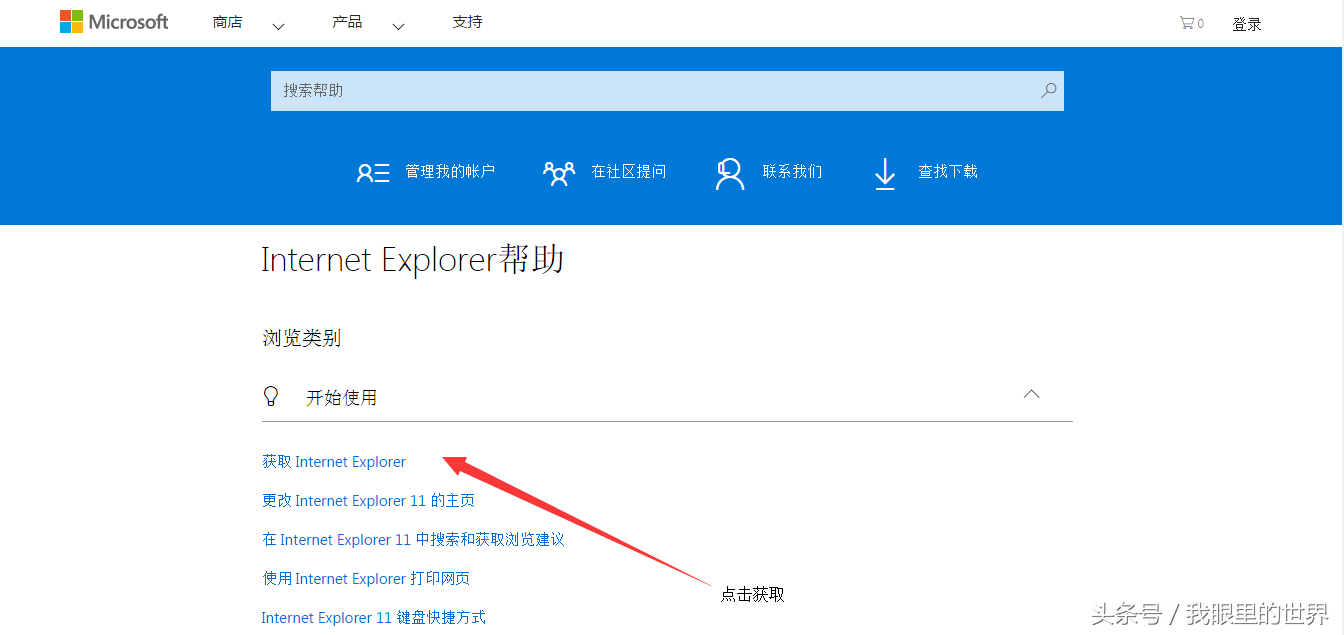The height and width of the screenshot is (635, 1344).
Task: Click the 浏览类别 section heading
Action: coord(301,337)
